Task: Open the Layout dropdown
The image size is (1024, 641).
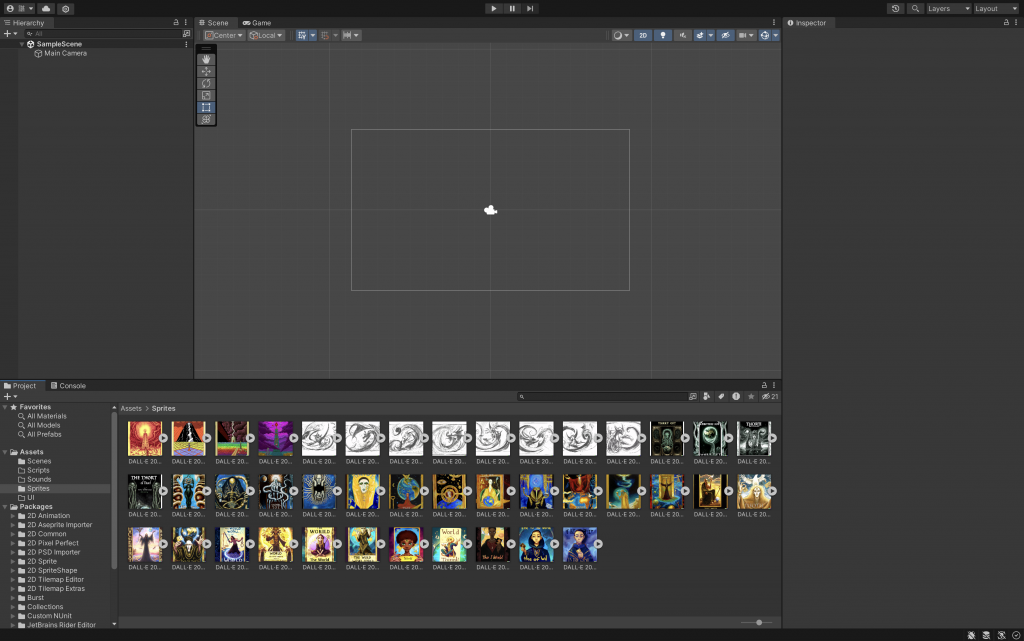Action: pyautogui.click(x=996, y=8)
